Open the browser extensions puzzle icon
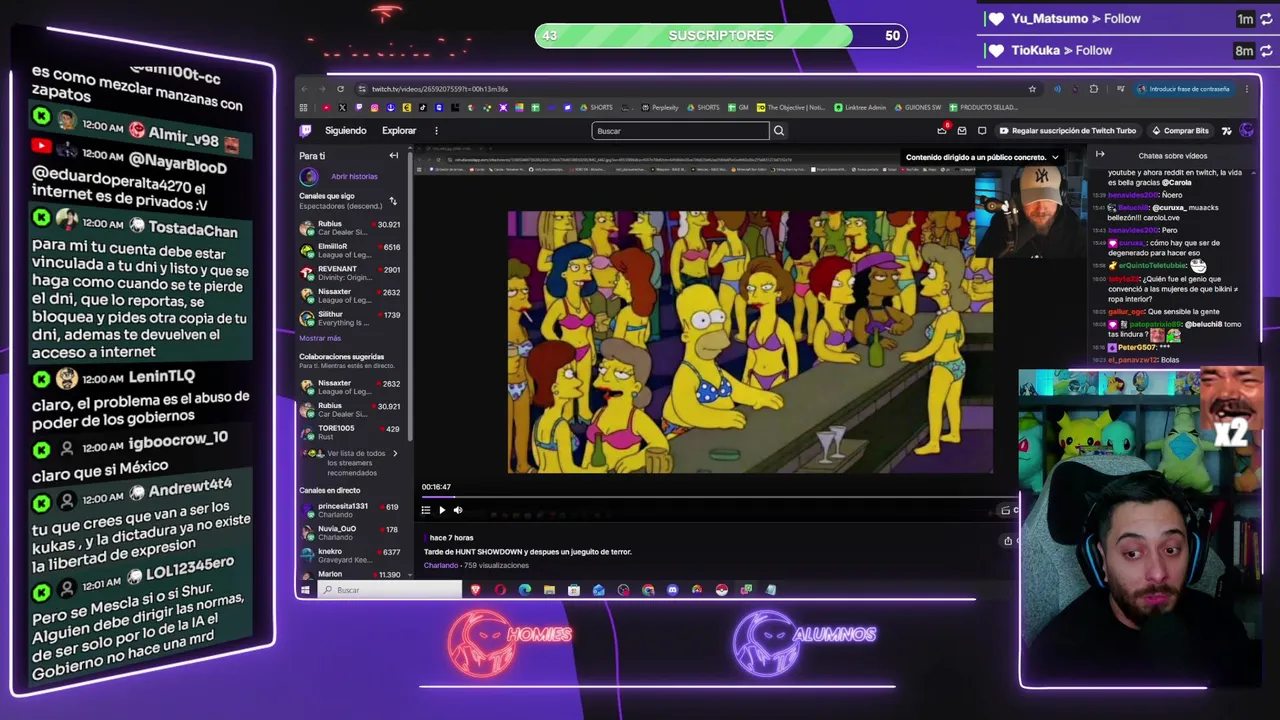The height and width of the screenshot is (720, 1280). coord(1093,89)
